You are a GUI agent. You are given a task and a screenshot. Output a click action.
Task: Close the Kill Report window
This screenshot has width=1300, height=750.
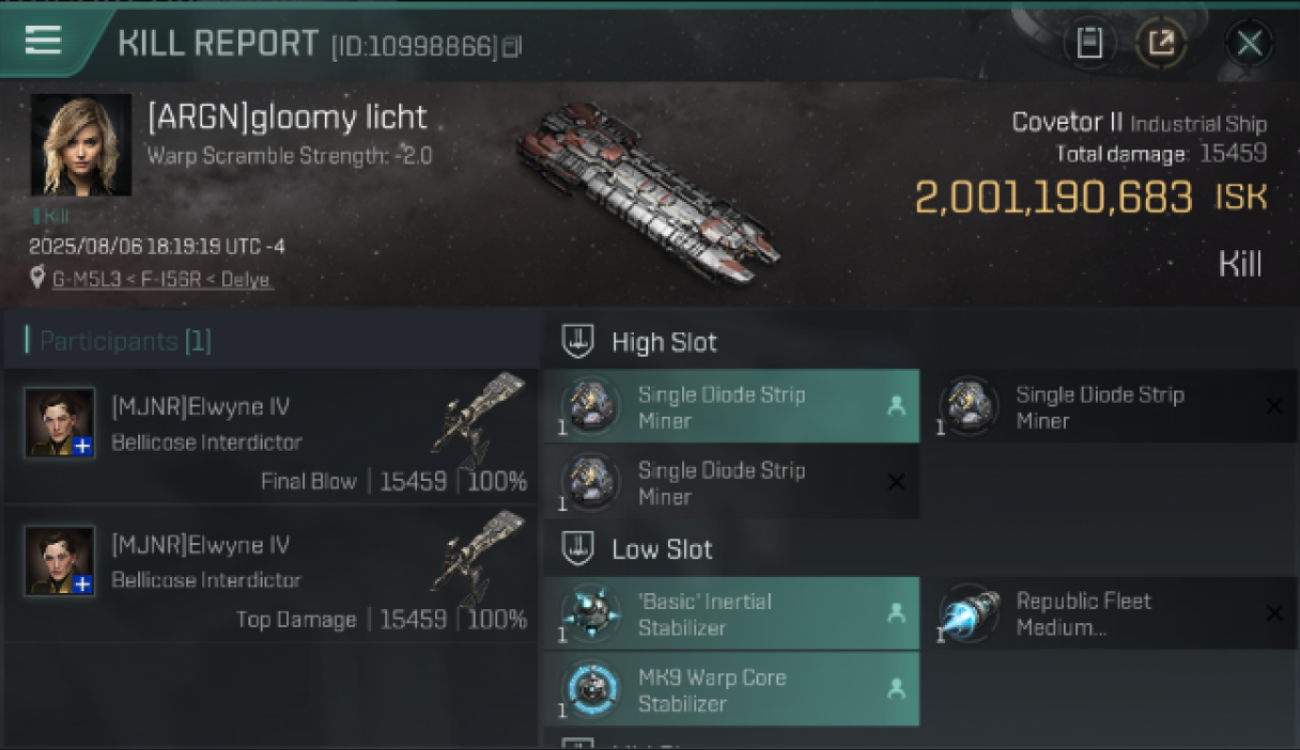click(x=1249, y=43)
